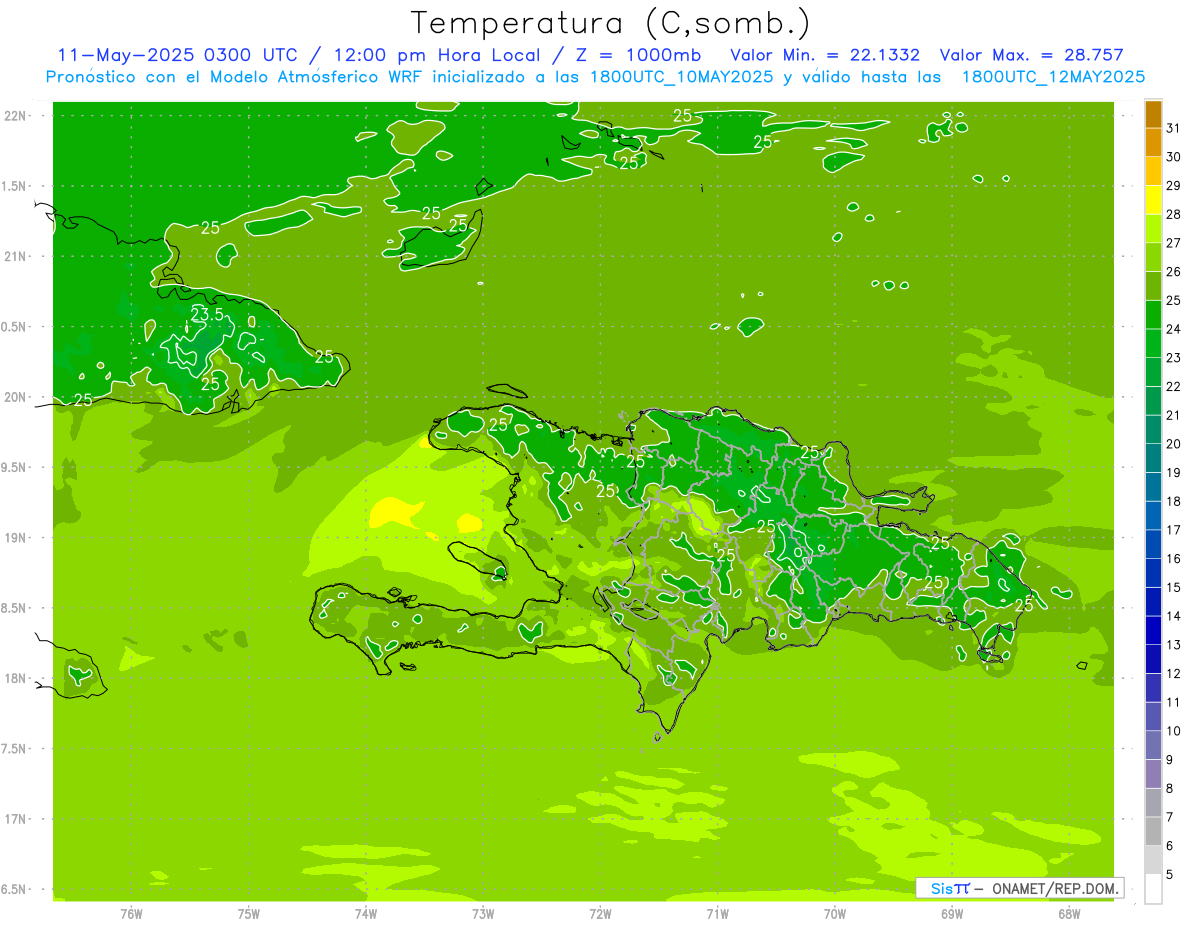Click the "1.5N" latitude axis label

[14, 186]
